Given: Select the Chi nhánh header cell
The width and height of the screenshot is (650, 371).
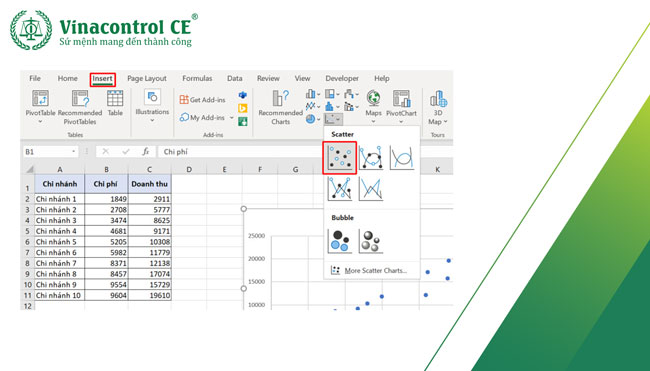Looking at the screenshot, I should pyautogui.click(x=60, y=184).
